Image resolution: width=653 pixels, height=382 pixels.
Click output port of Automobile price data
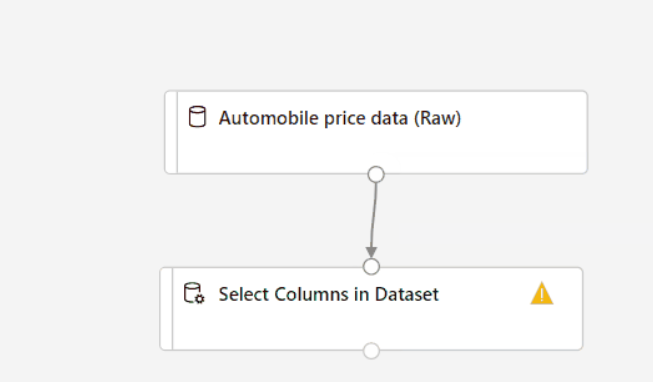[x=376, y=175]
